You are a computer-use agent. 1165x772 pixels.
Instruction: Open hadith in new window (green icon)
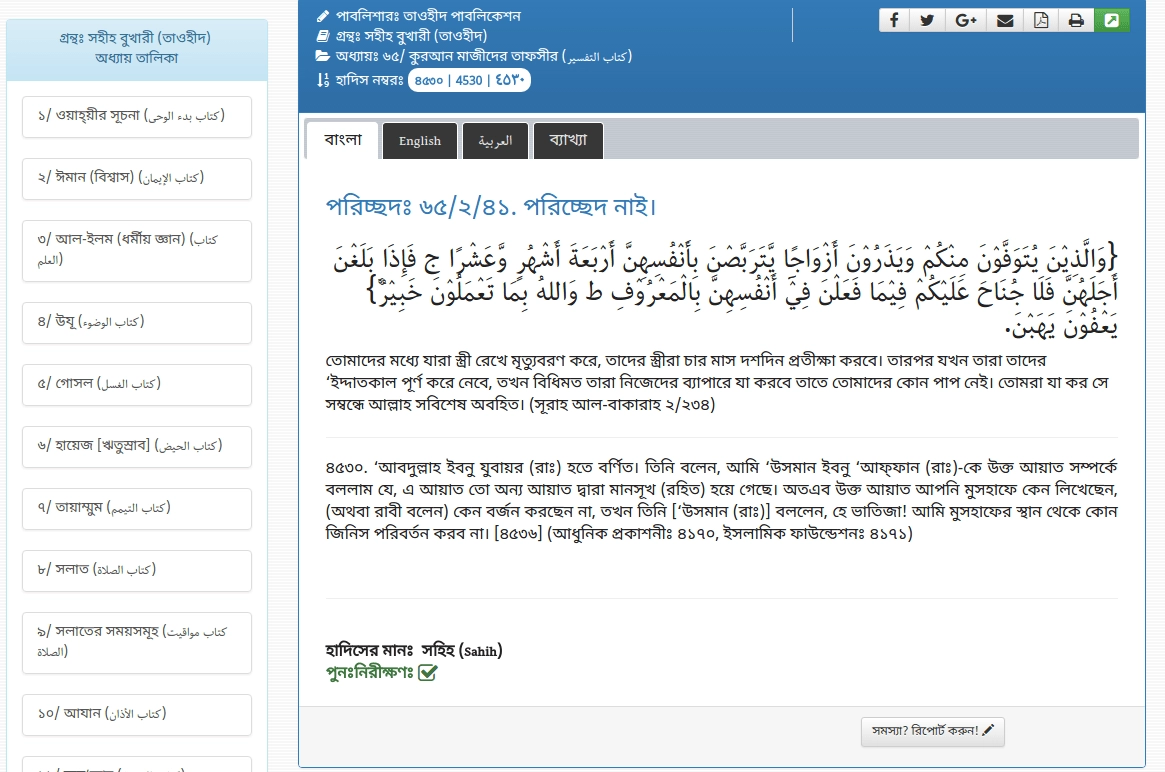(1111, 20)
